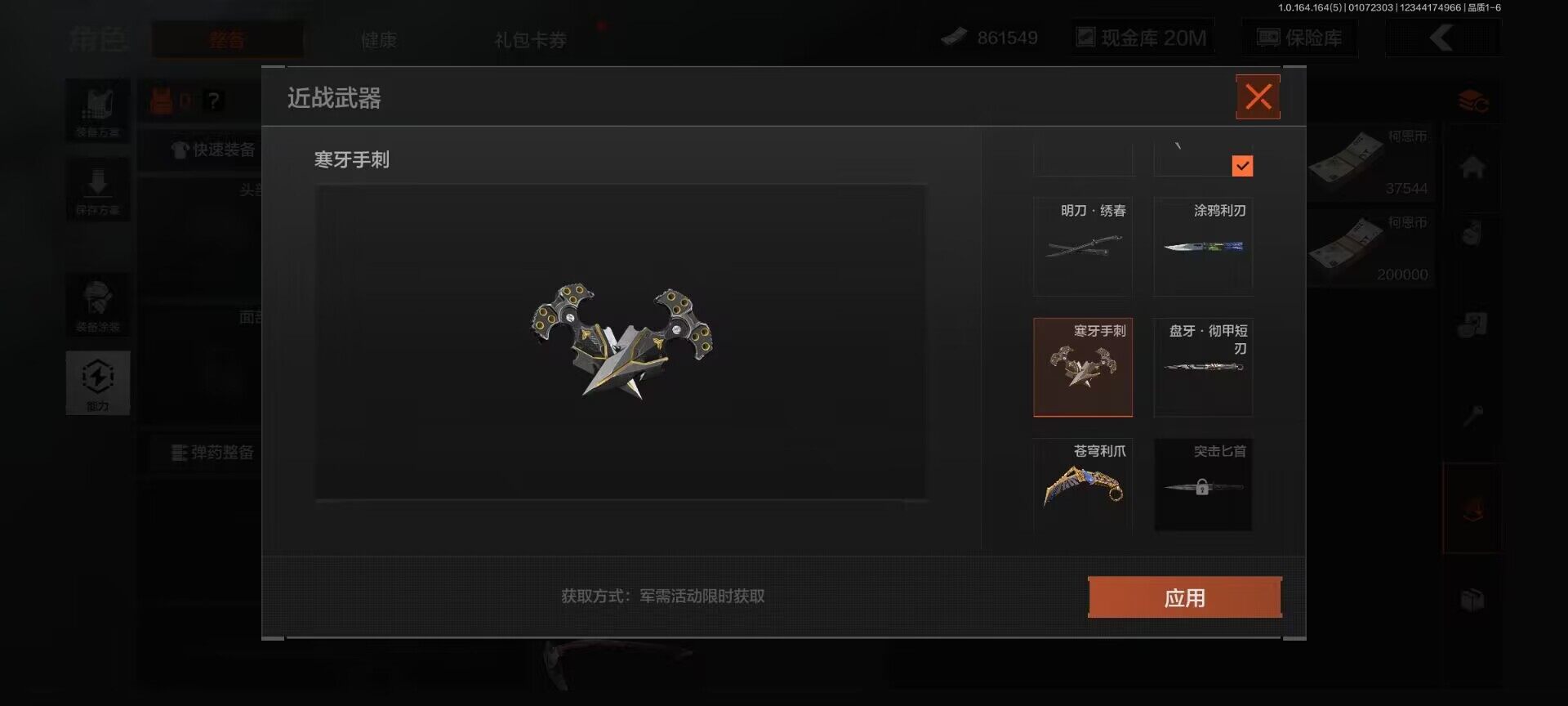Viewport: 1568px width, 706px height.
Task: Click the home icon in right sidebar
Action: point(1472,168)
